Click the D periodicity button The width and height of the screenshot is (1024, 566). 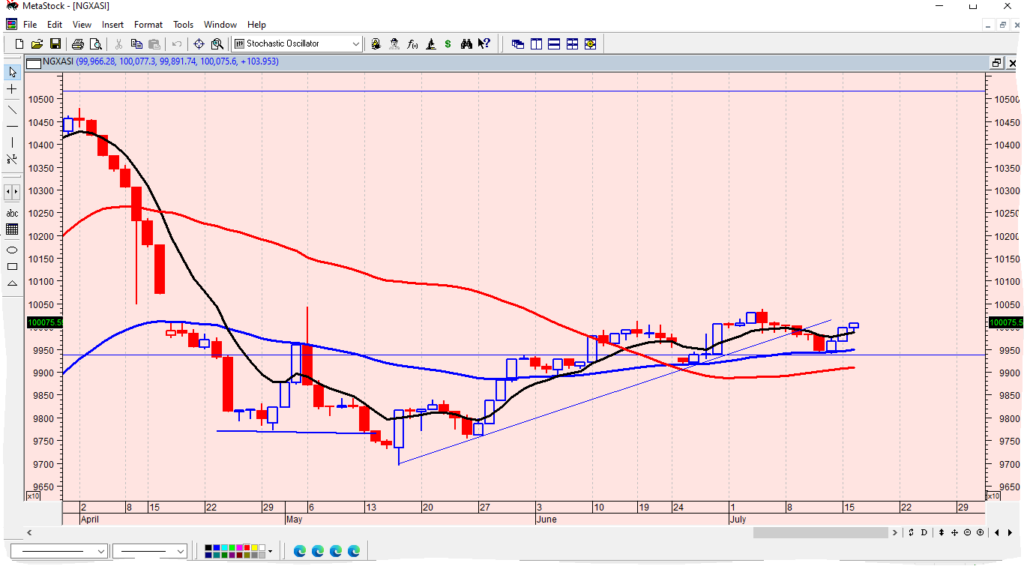click(x=924, y=532)
